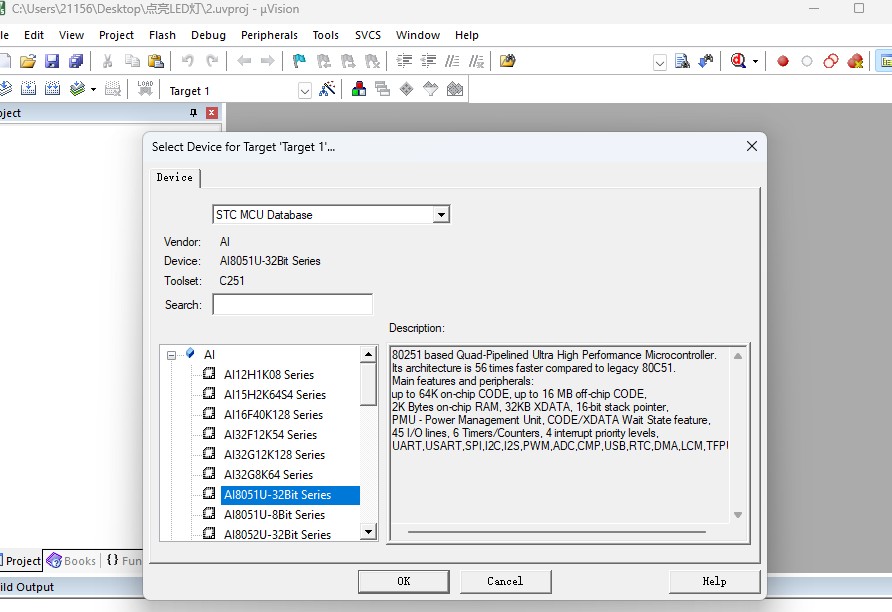This screenshot has height=612, width=892.
Task: Open Options for Target magic wand icon
Action: (x=327, y=90)
